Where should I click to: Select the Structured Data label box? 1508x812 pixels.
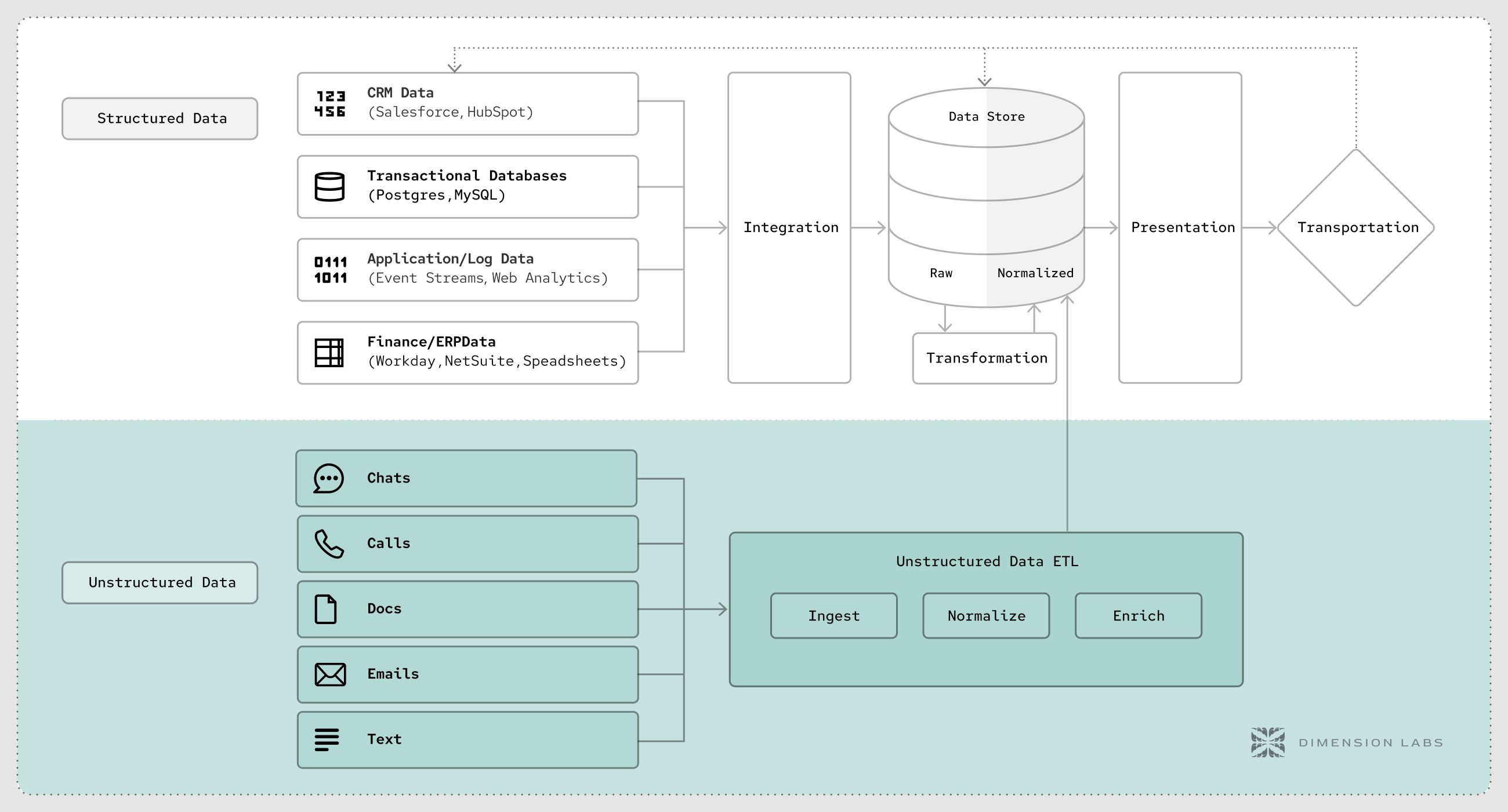point(160,119)
